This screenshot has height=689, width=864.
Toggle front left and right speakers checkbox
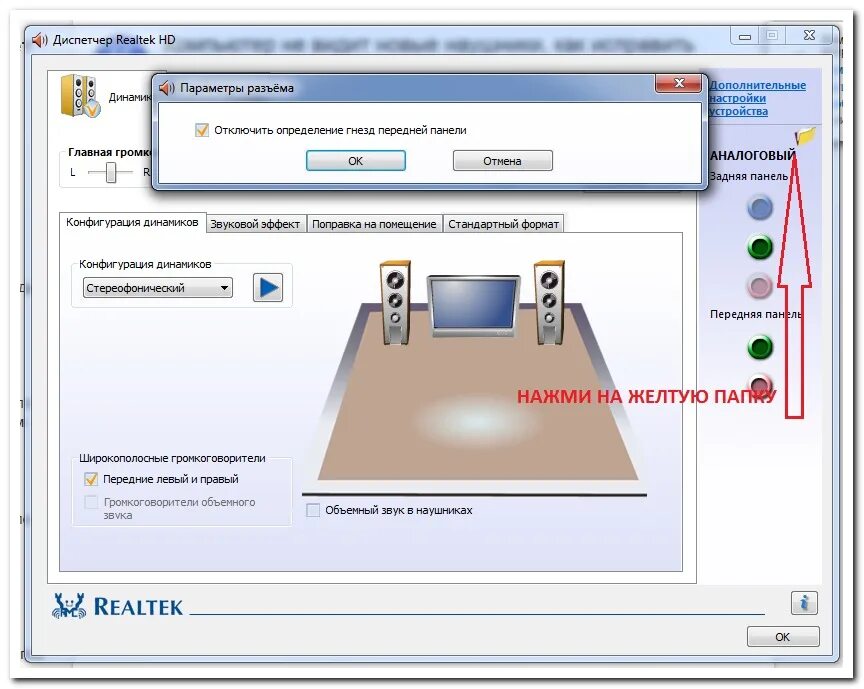(91, 479)
